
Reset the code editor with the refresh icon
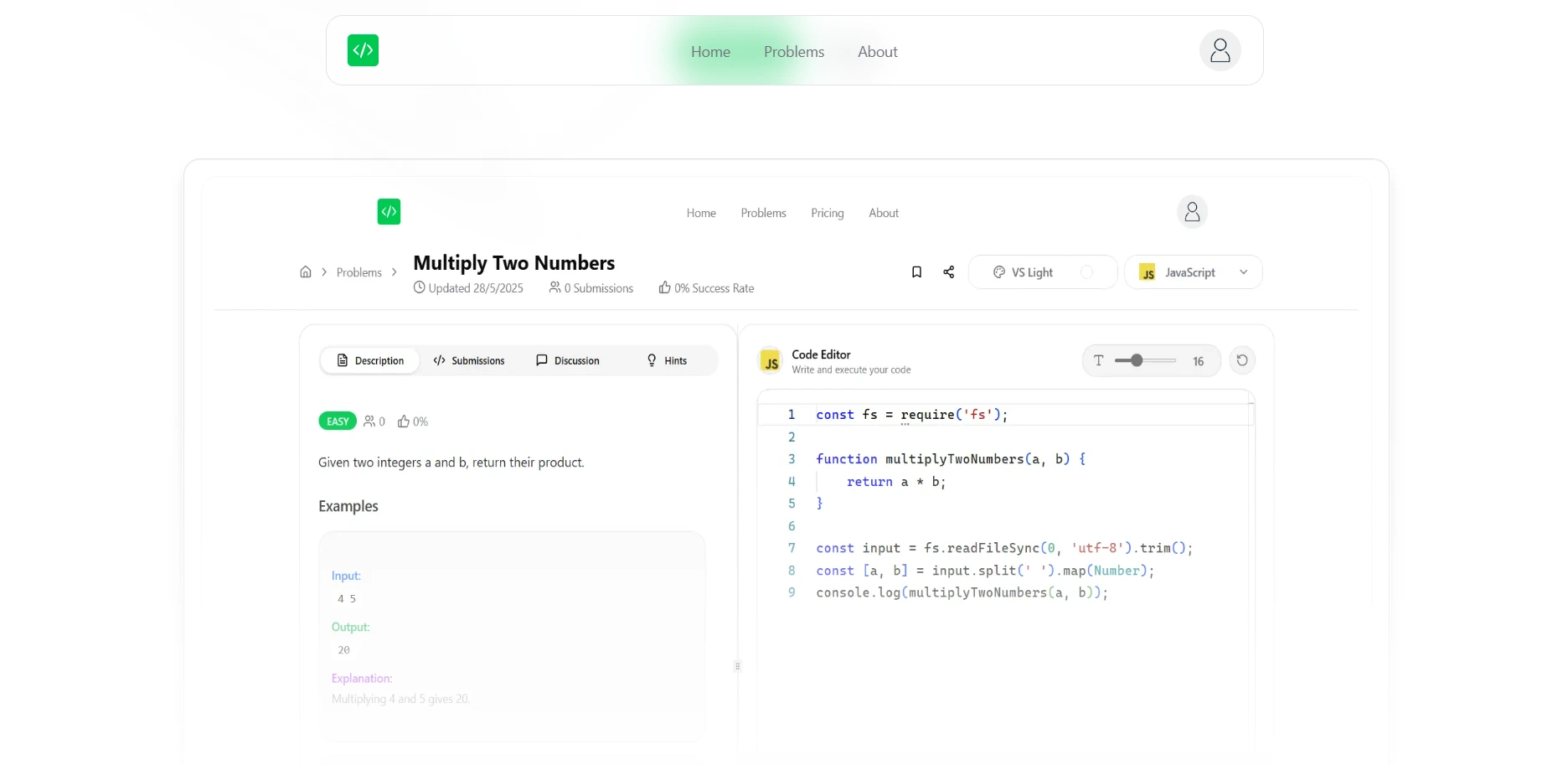[x=1241, y=360]
